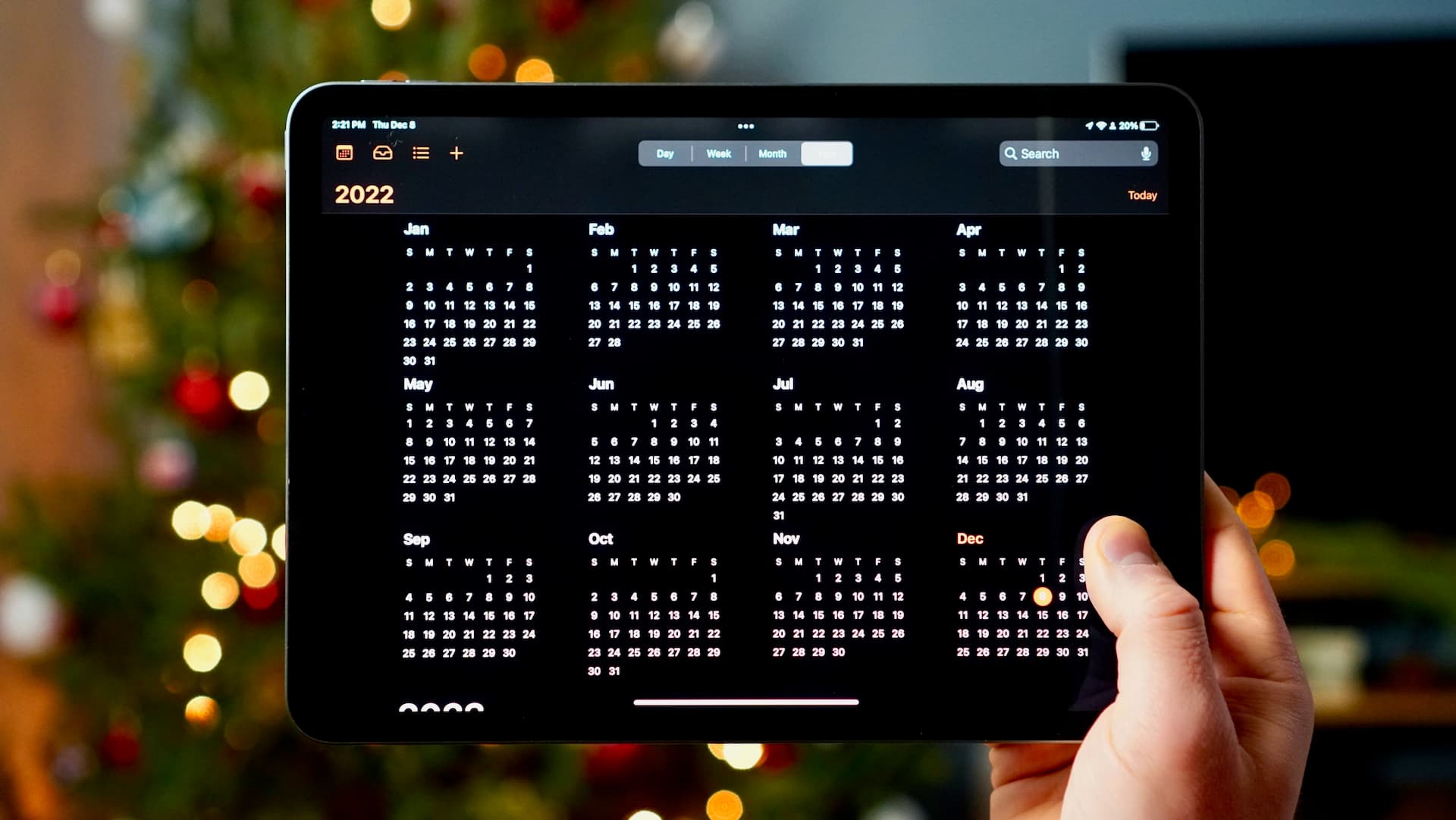
Task: Click the inbox/mail icon
Action: (382, 154)
